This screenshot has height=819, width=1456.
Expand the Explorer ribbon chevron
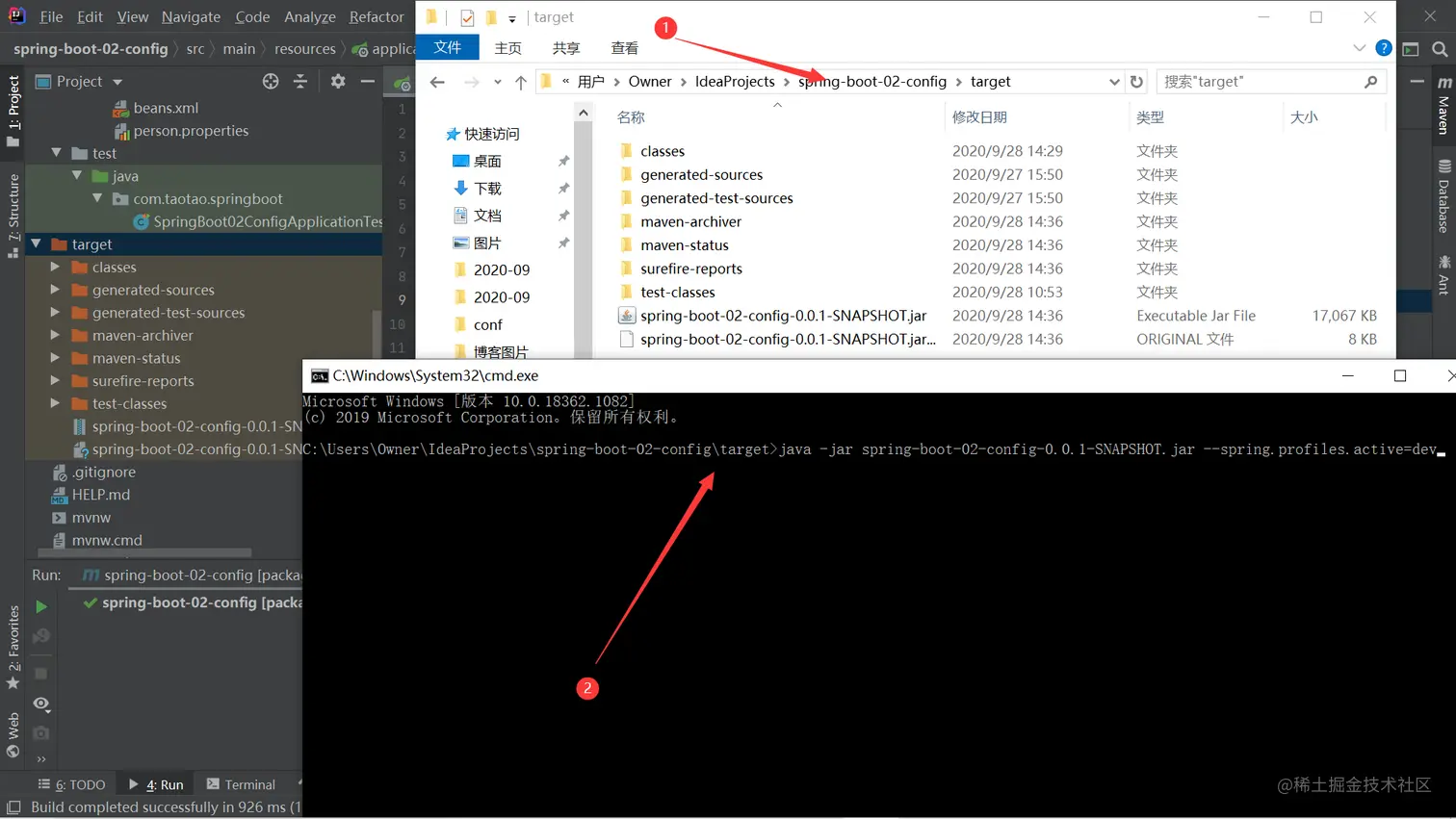(1359, 48)
